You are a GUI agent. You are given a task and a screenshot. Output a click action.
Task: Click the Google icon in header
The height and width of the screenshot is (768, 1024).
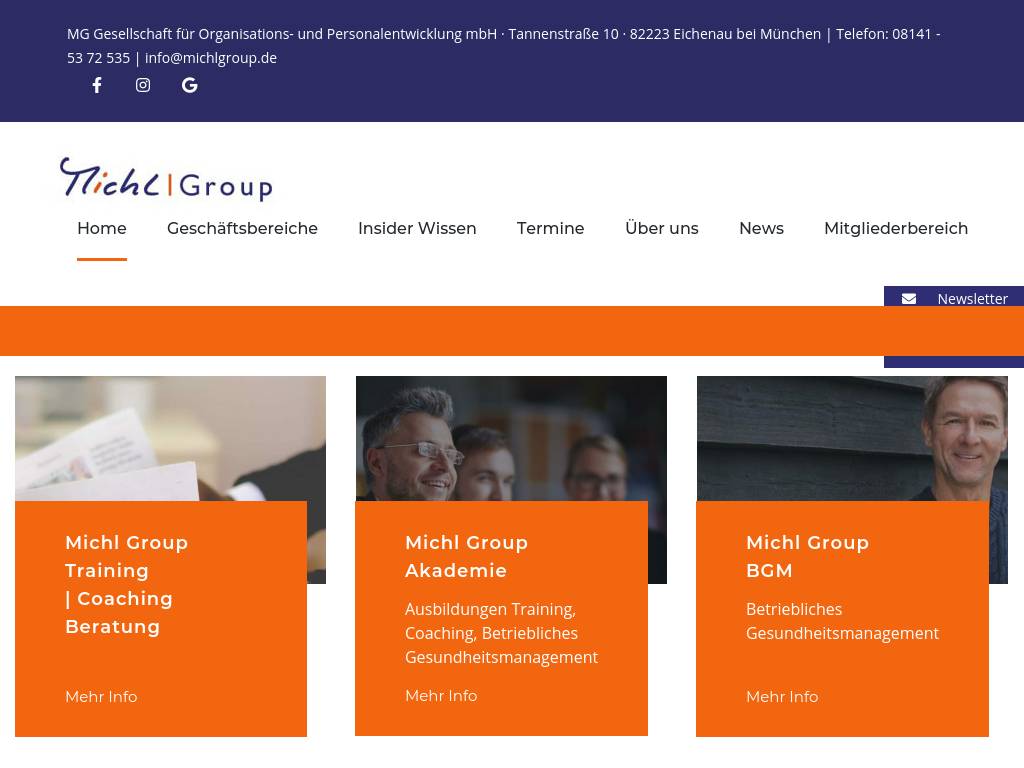(189, 85)
